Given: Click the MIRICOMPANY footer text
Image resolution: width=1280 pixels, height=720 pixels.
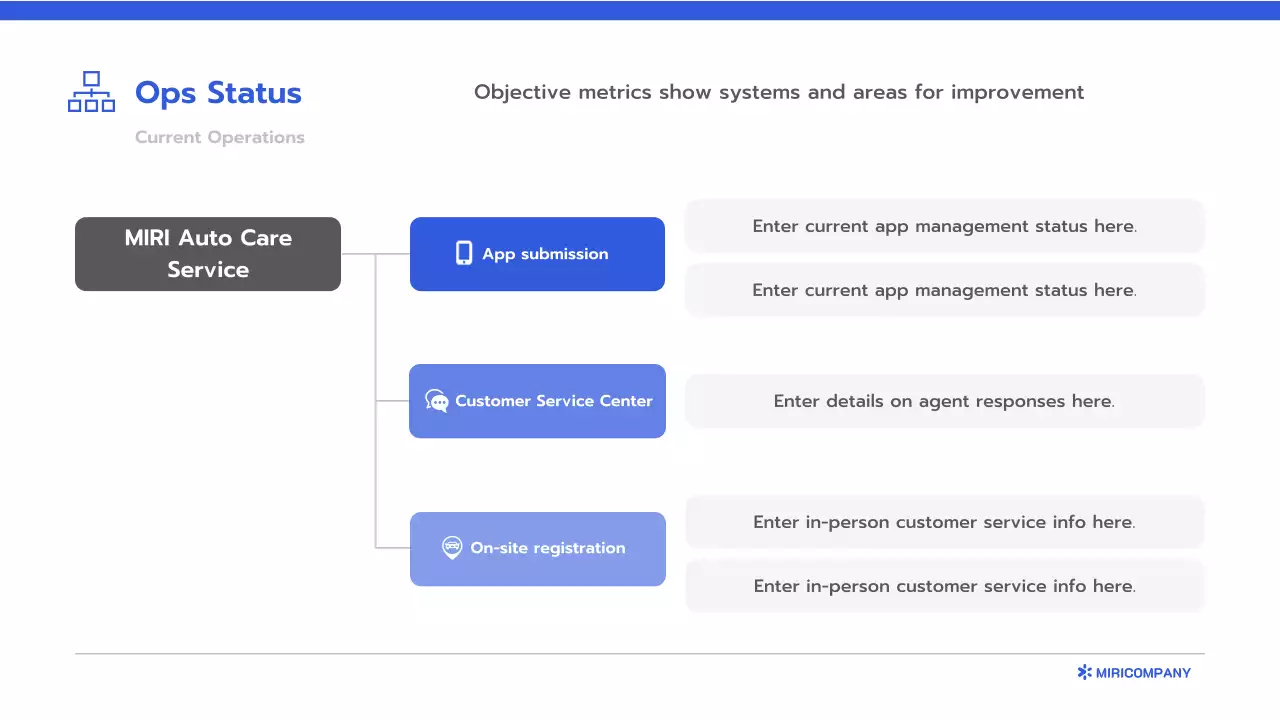Looking at the screenshot, I should point(1143,673).
